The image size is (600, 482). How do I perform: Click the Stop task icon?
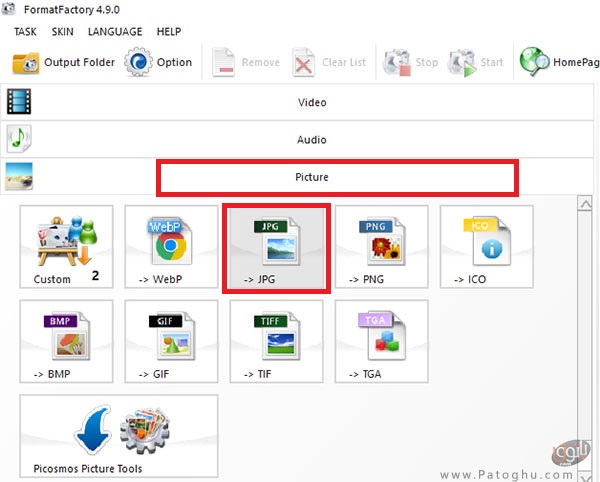coord(397,62)
